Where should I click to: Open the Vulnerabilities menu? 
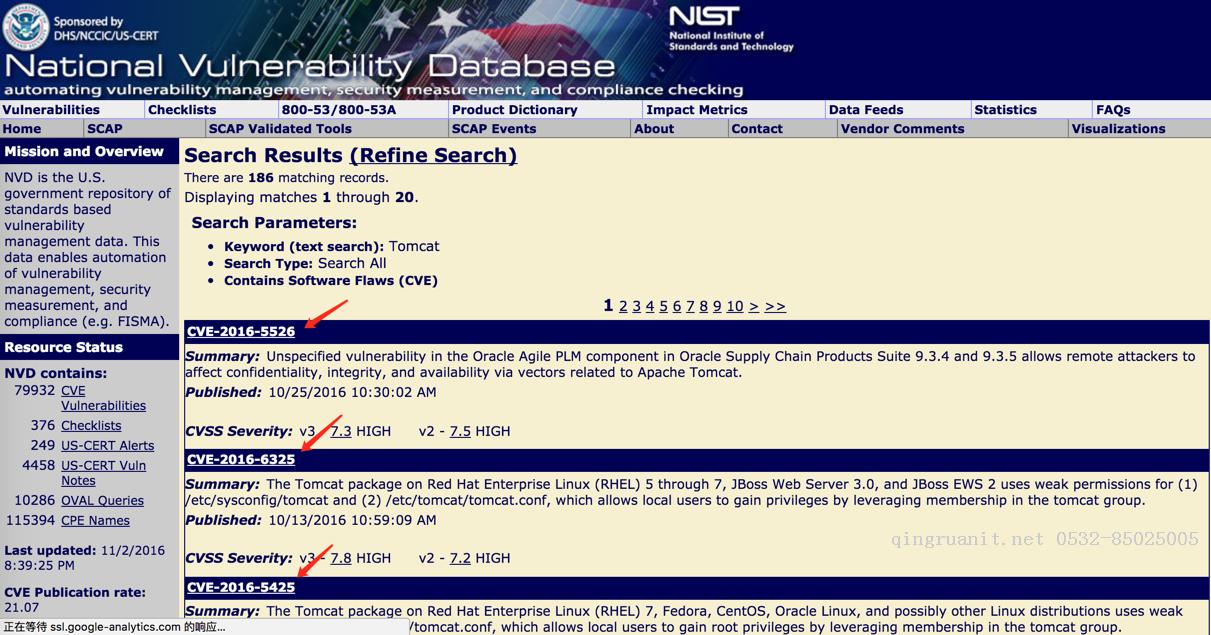click(x=51, y=110)
